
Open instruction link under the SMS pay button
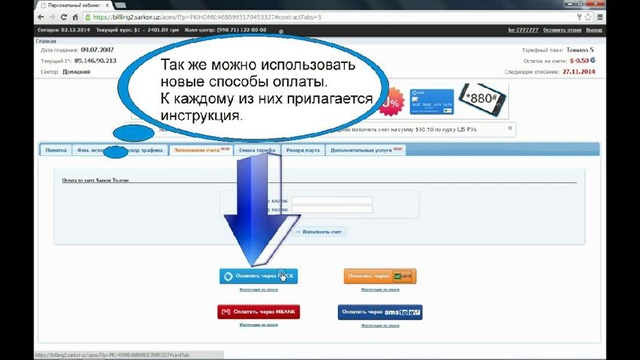coord(380,325)
